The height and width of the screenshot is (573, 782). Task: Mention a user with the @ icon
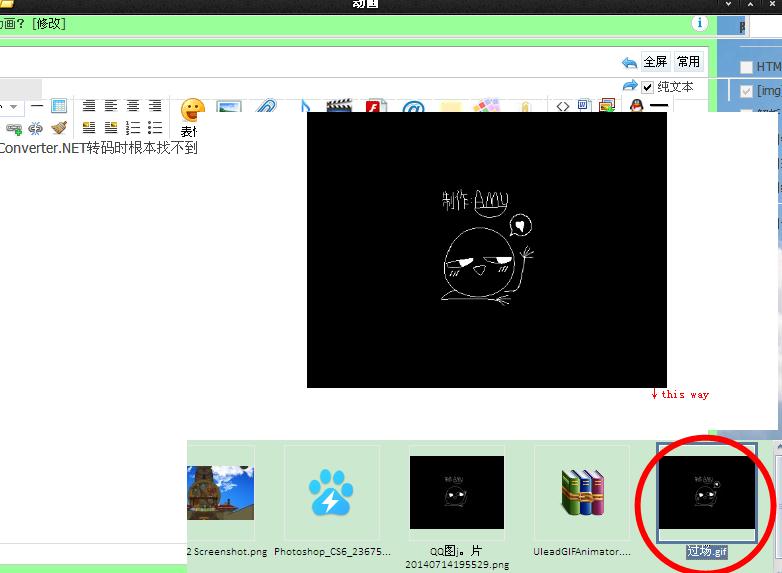coord(413,106)
